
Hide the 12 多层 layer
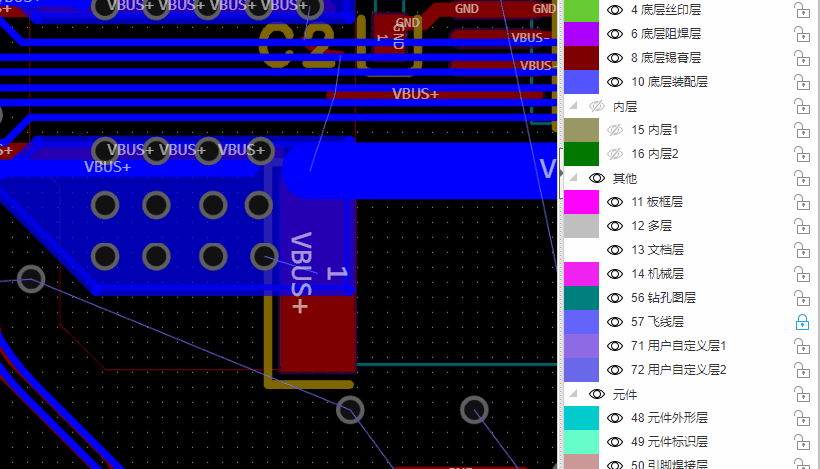(x=615, y=226)
